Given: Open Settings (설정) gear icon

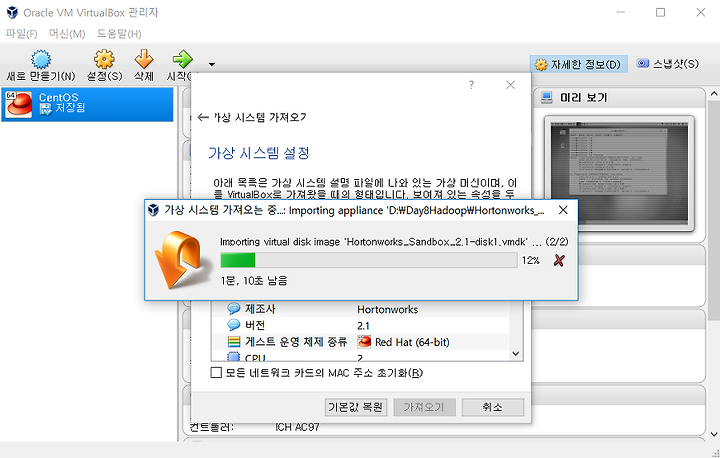Looking at the screenshot, I should 104,59.
